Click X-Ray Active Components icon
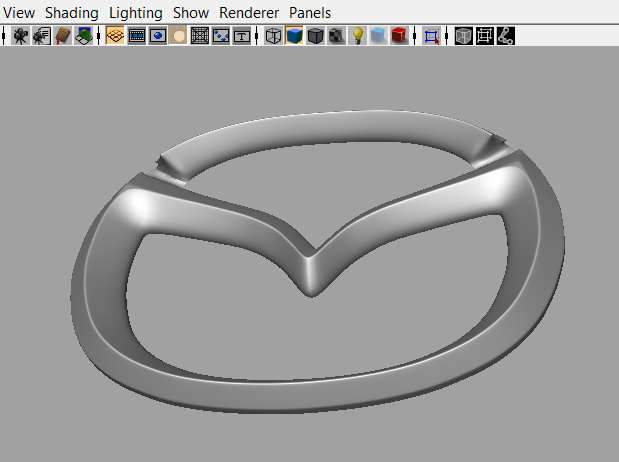Image resolution: width=619 pixels, height=462 pixels. coord(484,36)
